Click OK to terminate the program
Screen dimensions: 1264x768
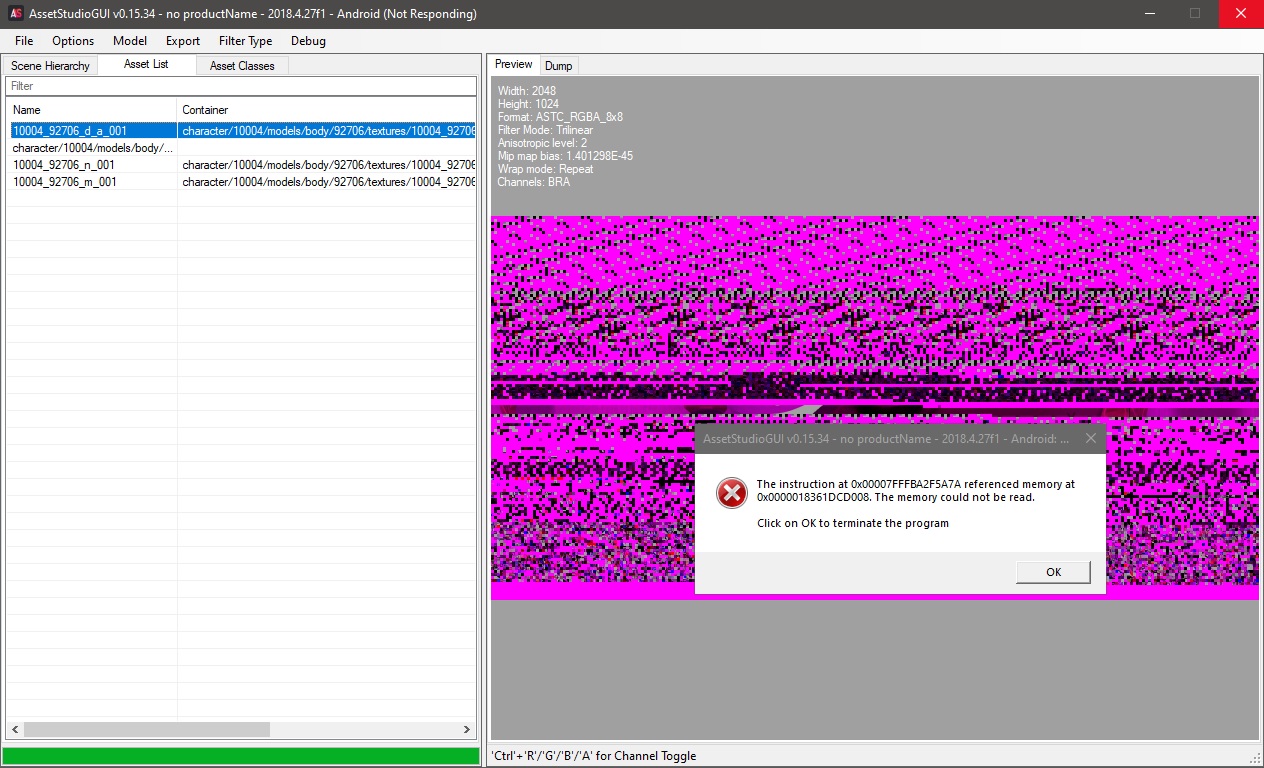(x=1052, y=571)
